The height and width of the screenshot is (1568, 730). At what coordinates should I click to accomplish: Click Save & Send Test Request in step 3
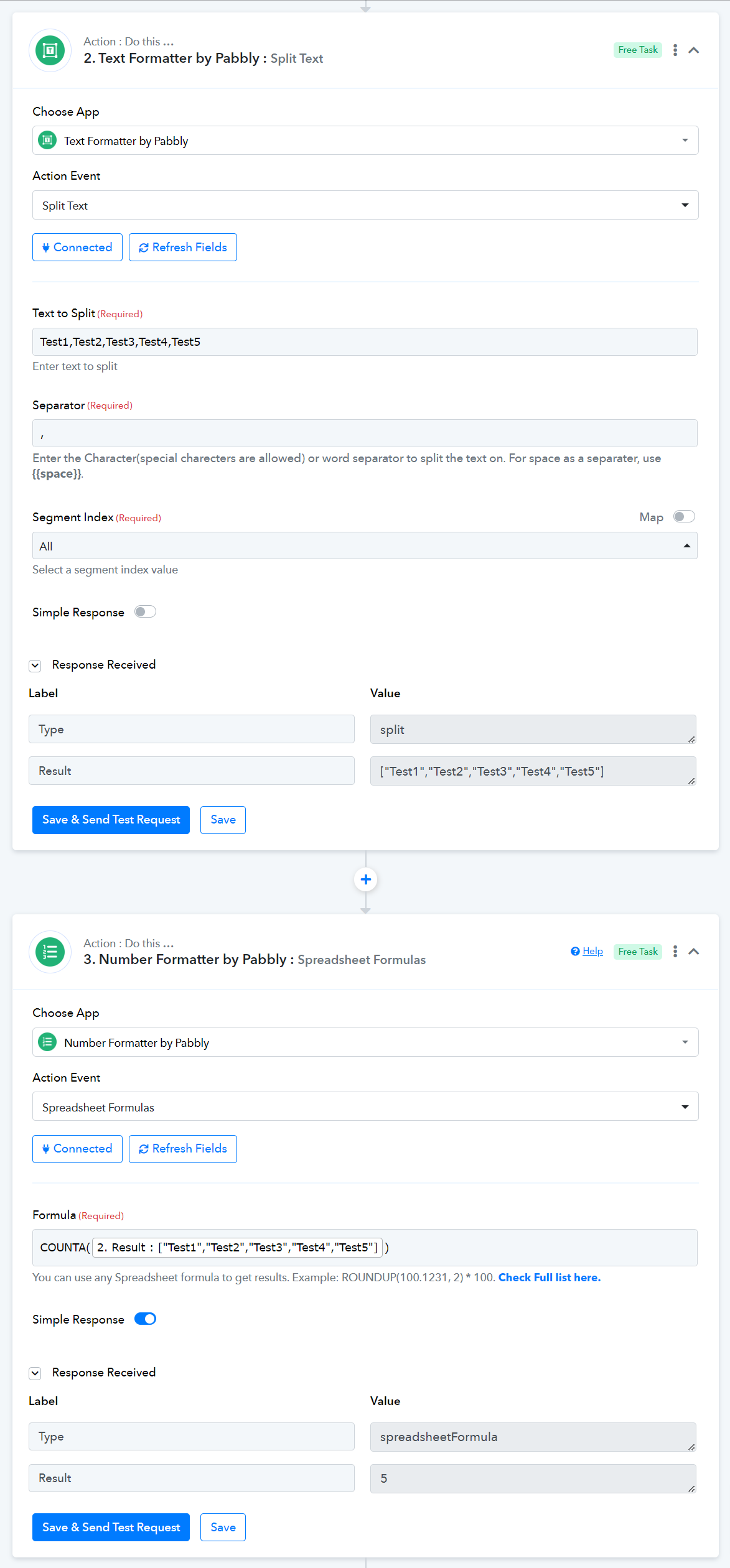tap(111, 1528)
